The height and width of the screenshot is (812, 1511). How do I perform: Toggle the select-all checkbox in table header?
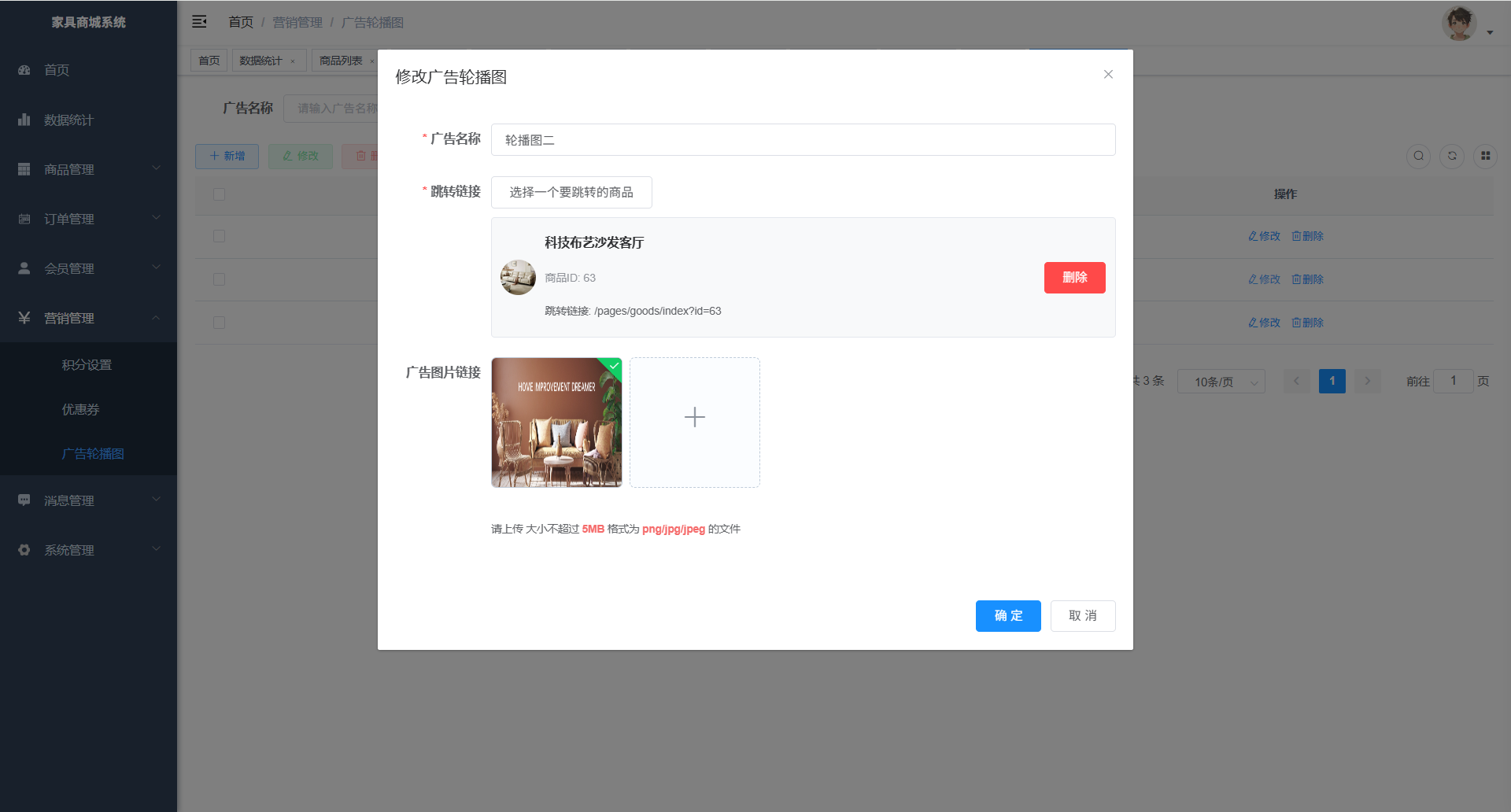pyautogui.click(x=219, y=194)
